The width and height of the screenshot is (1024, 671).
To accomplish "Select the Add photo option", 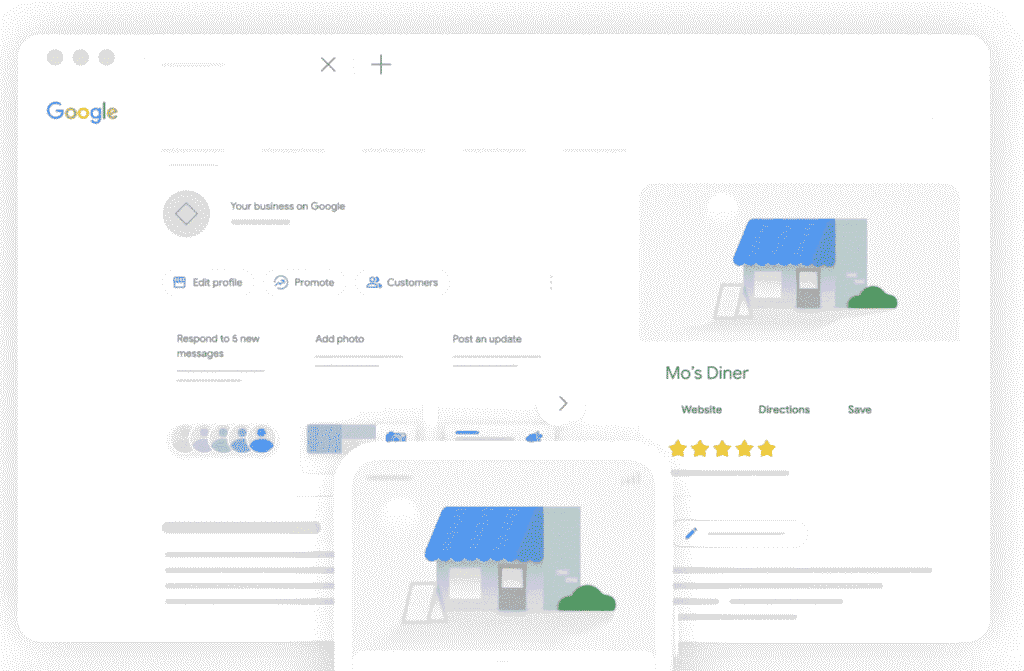I will (x=339, y=339).
